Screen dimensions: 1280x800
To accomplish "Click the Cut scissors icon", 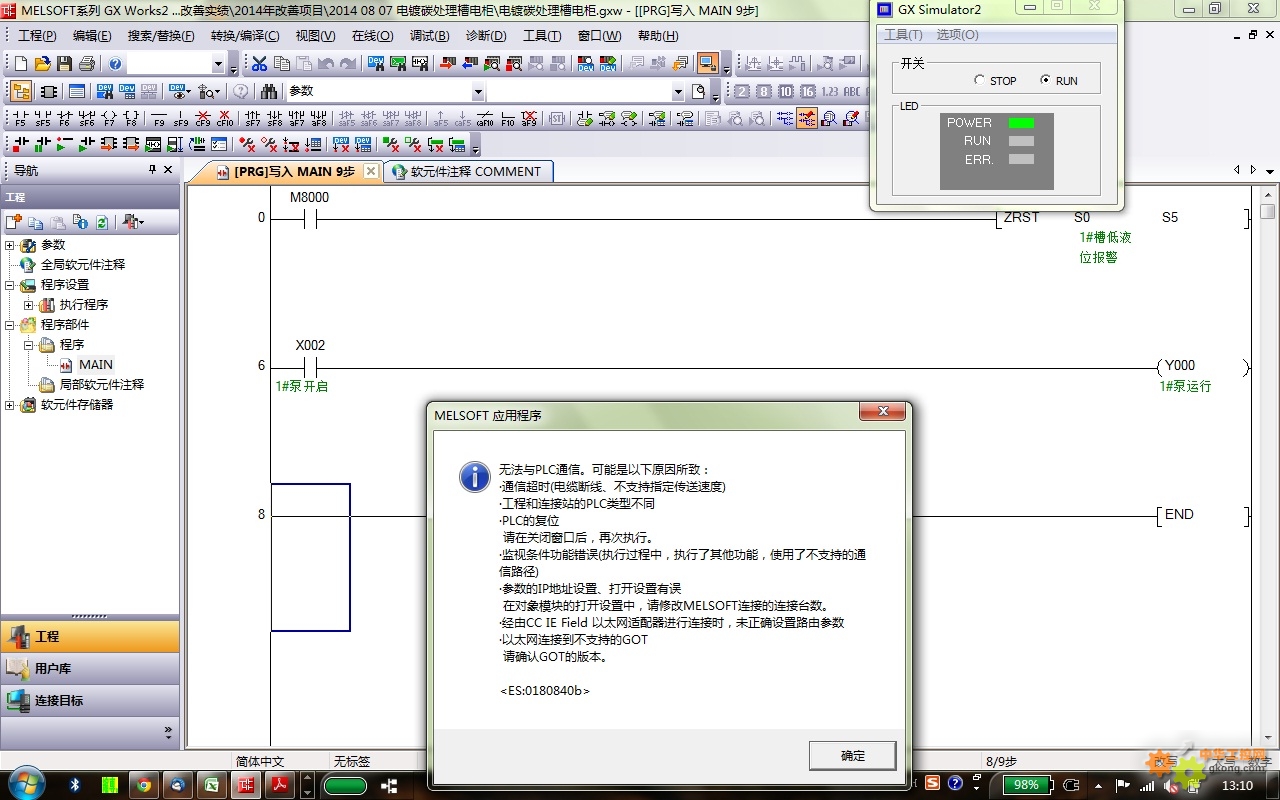I will [259, 63].
